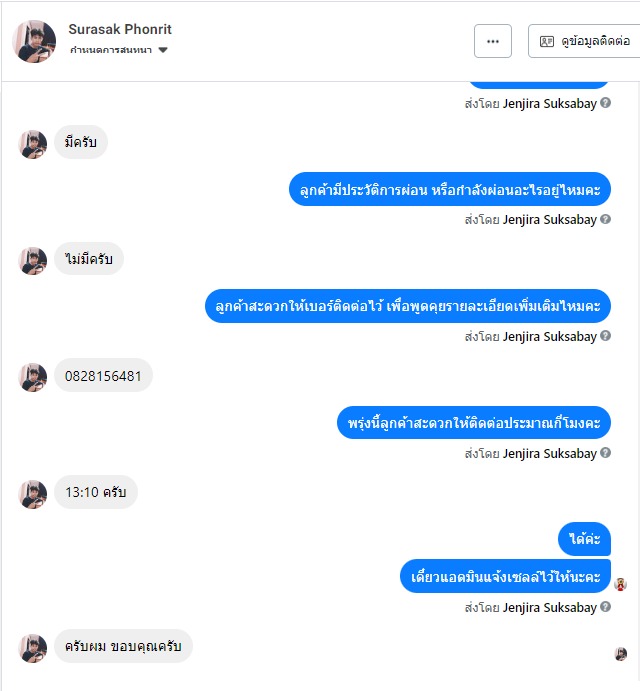Click the 13:10 ครับ message bubble

(x=96, y=492)
